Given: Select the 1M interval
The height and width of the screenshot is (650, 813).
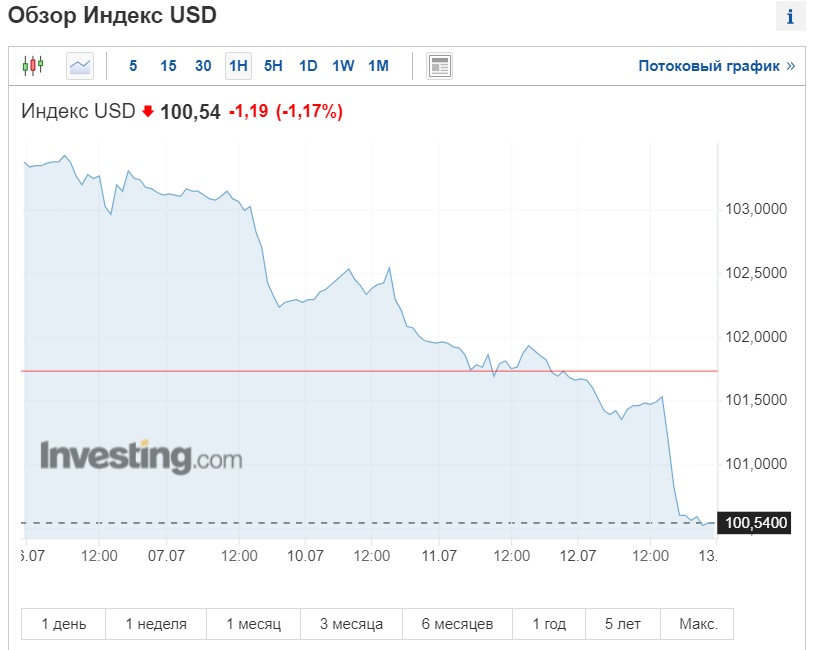Looking at the screenshot, I should pyautogui.click(x=378, y=66).
